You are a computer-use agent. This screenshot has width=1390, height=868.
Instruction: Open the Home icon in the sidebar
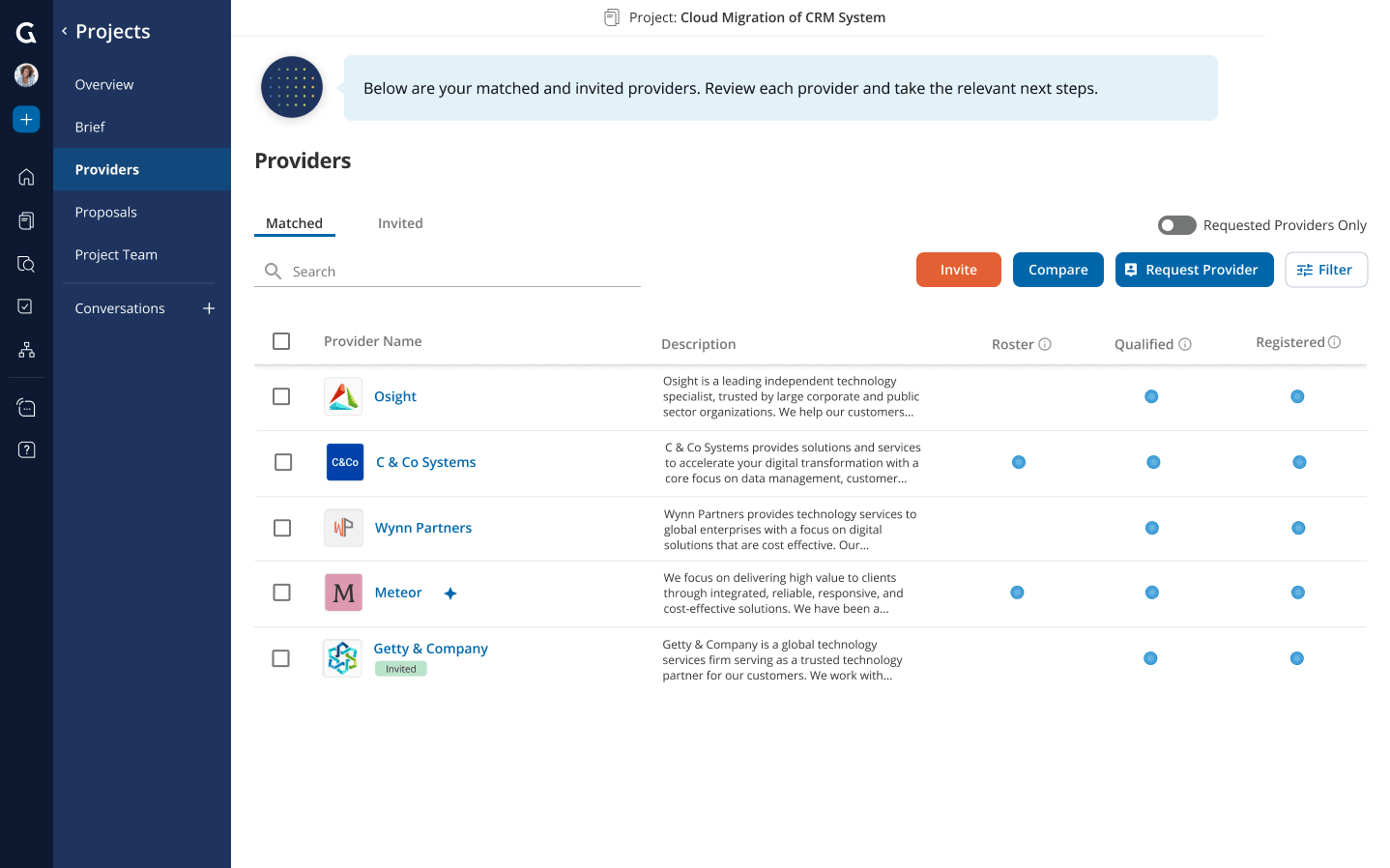26,177
